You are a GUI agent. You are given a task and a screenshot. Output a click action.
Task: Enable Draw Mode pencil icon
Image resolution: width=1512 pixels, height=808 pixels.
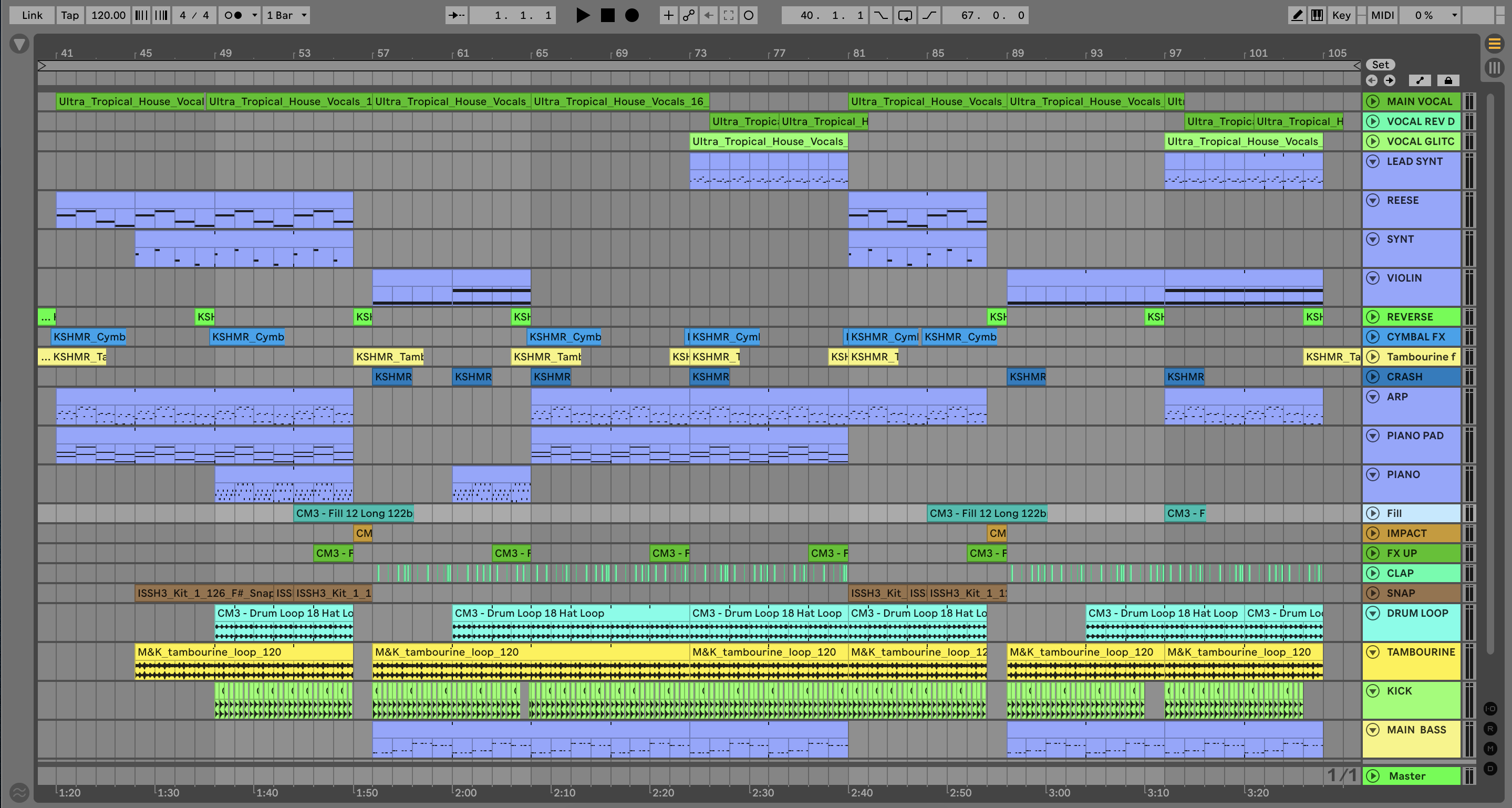(1297, 15)
